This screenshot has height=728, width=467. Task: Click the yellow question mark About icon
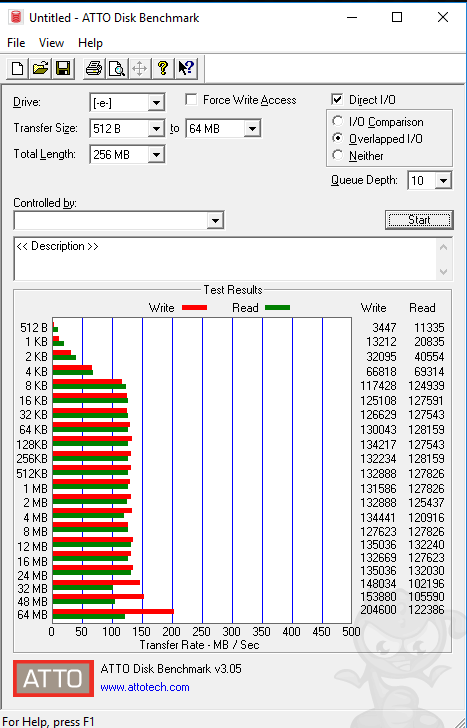pyautogui.click(x=162, y=69)
